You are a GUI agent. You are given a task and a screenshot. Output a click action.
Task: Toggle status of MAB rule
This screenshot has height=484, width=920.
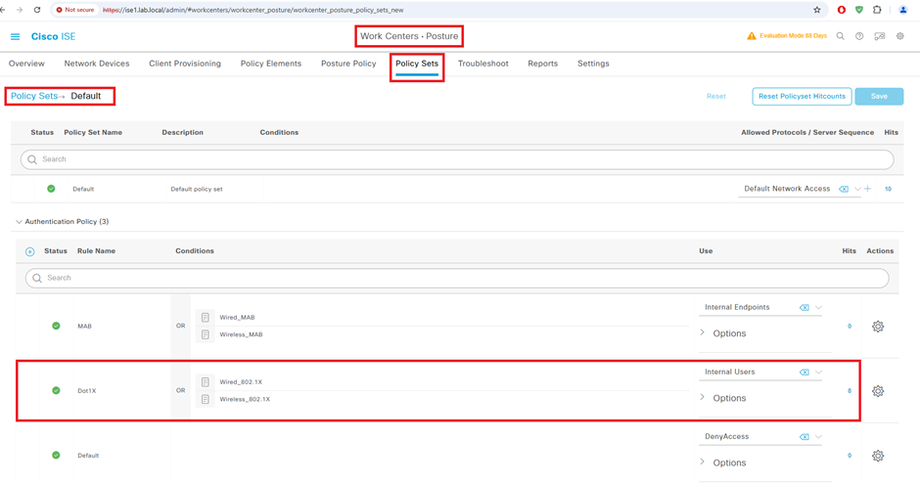tap(56, 326)
